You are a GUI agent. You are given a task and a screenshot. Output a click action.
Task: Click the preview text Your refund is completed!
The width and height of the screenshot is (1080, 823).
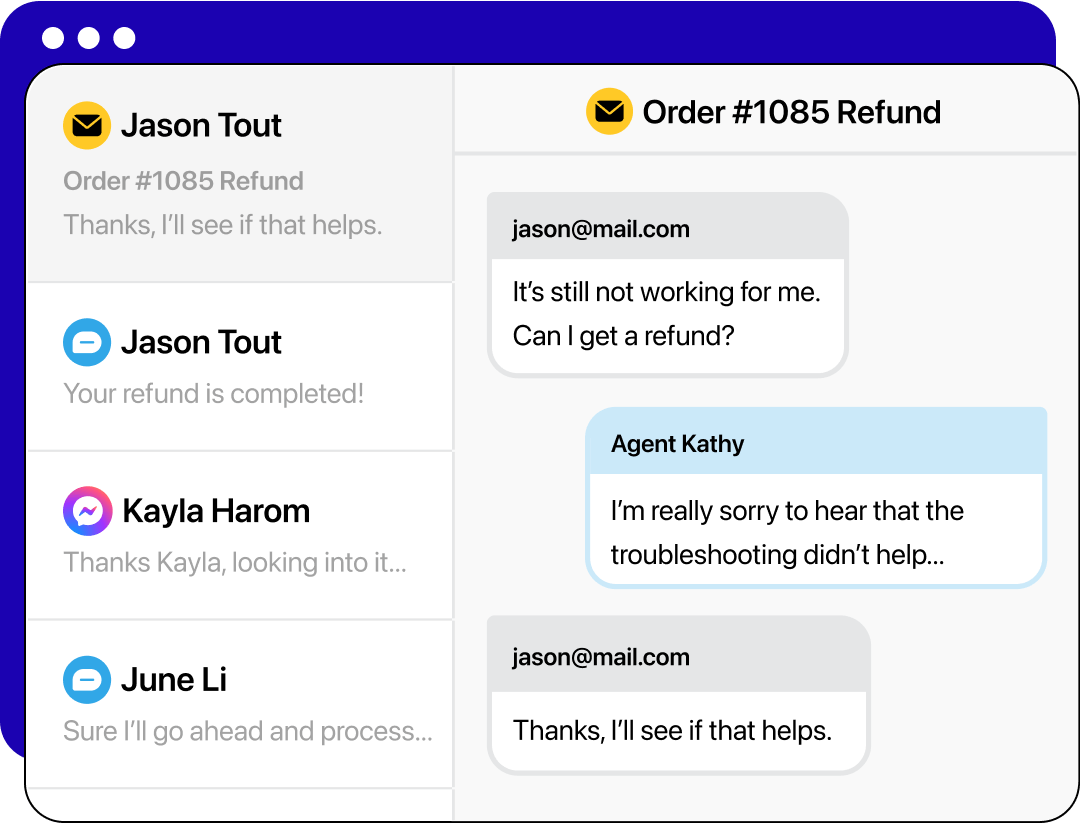tap(214, 393)
